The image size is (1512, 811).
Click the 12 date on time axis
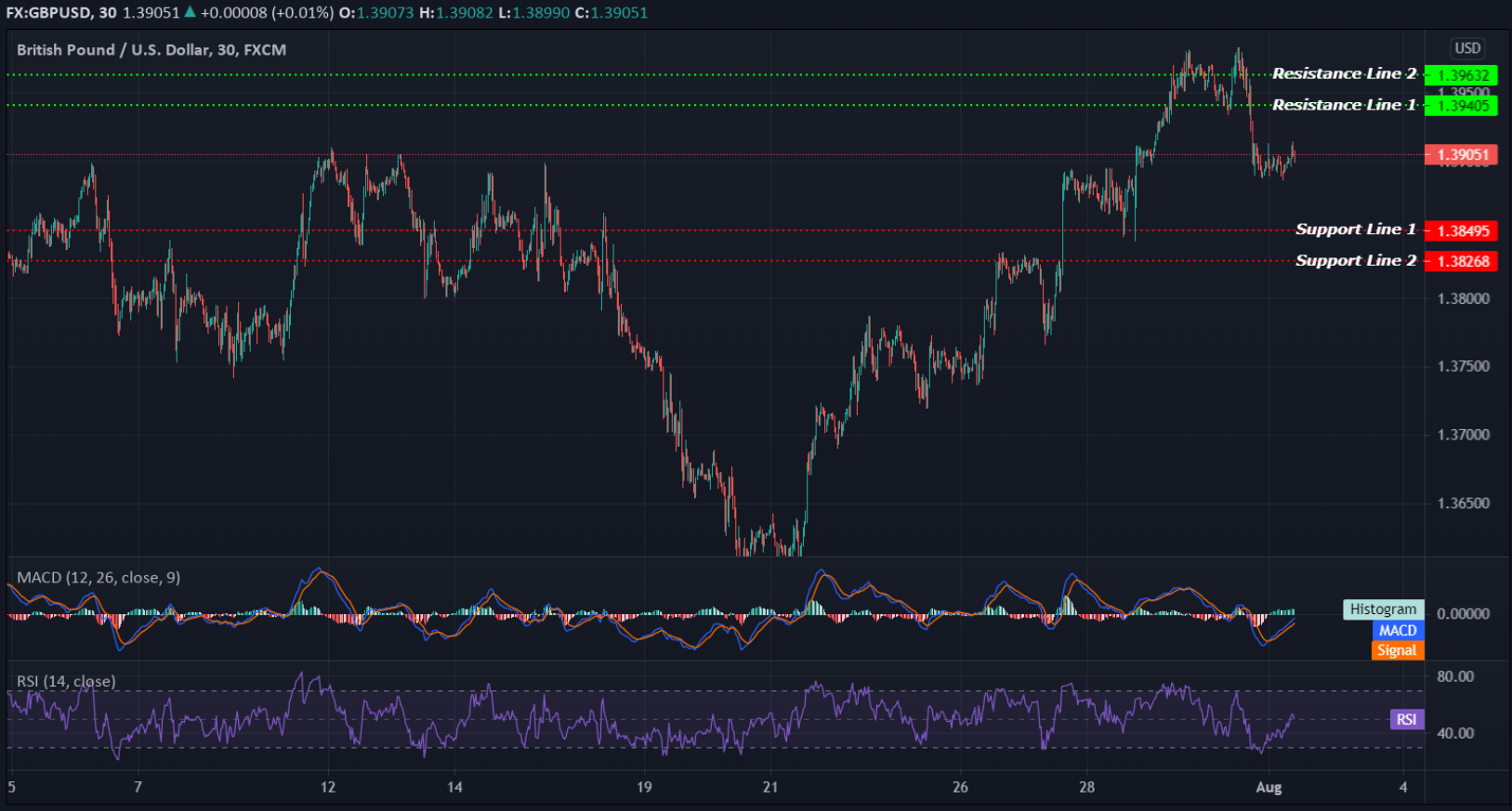point(328,787)
